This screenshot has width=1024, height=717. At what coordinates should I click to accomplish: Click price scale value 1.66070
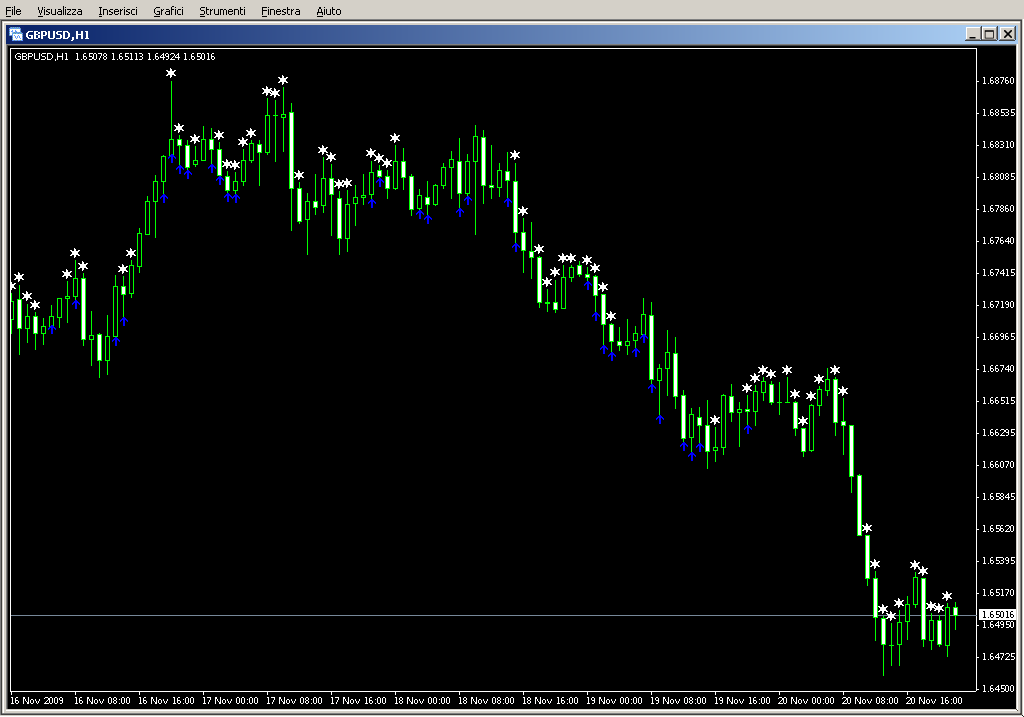click(999, 465)
